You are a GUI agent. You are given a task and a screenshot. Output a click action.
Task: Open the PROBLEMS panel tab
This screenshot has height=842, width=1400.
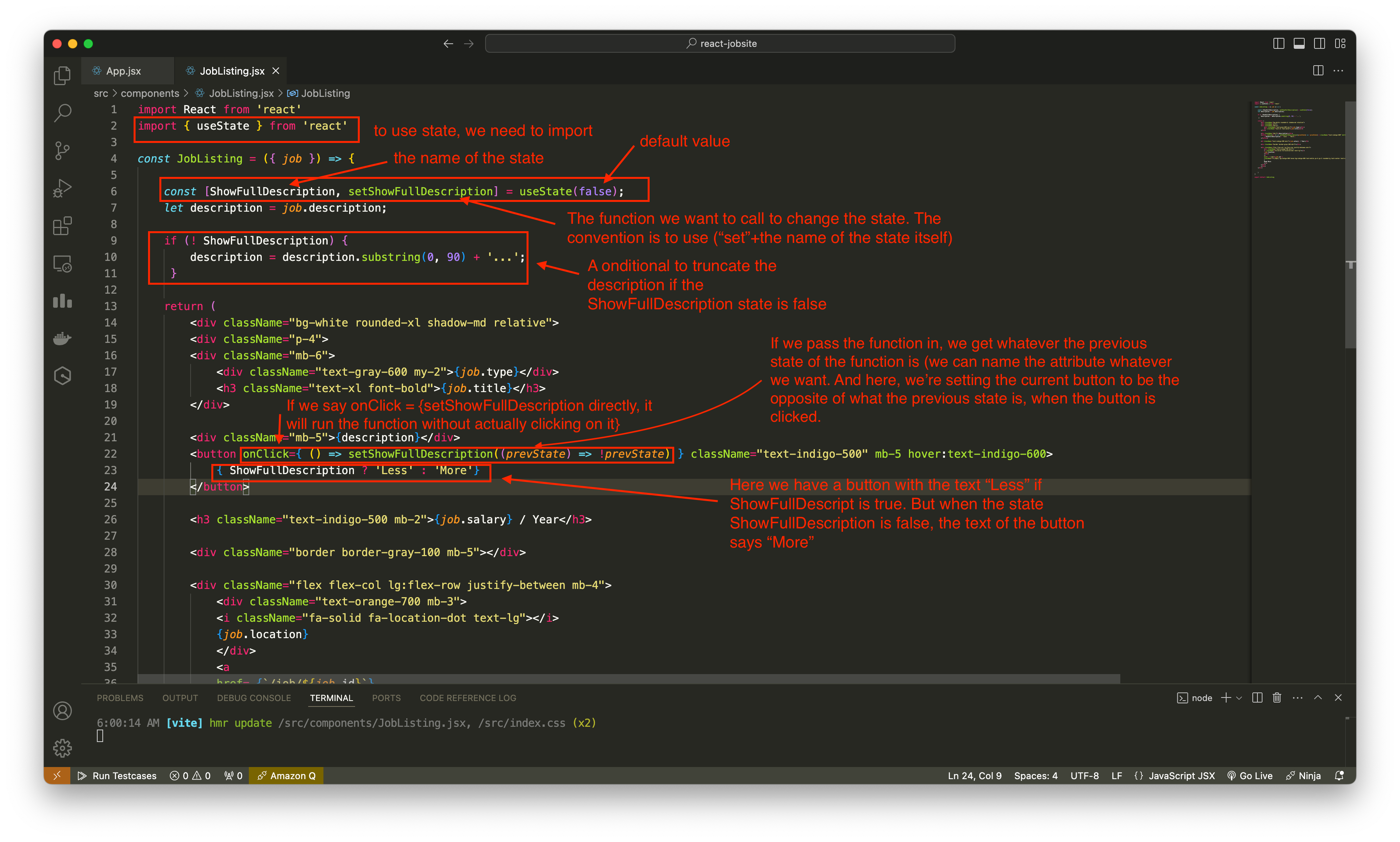(x=120, y=698)
